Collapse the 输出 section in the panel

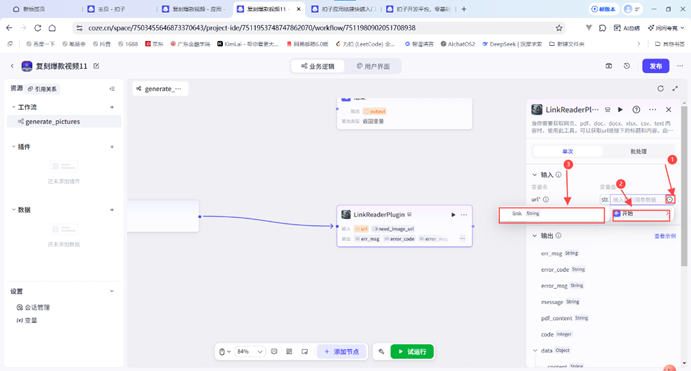[x=535, y=236]
